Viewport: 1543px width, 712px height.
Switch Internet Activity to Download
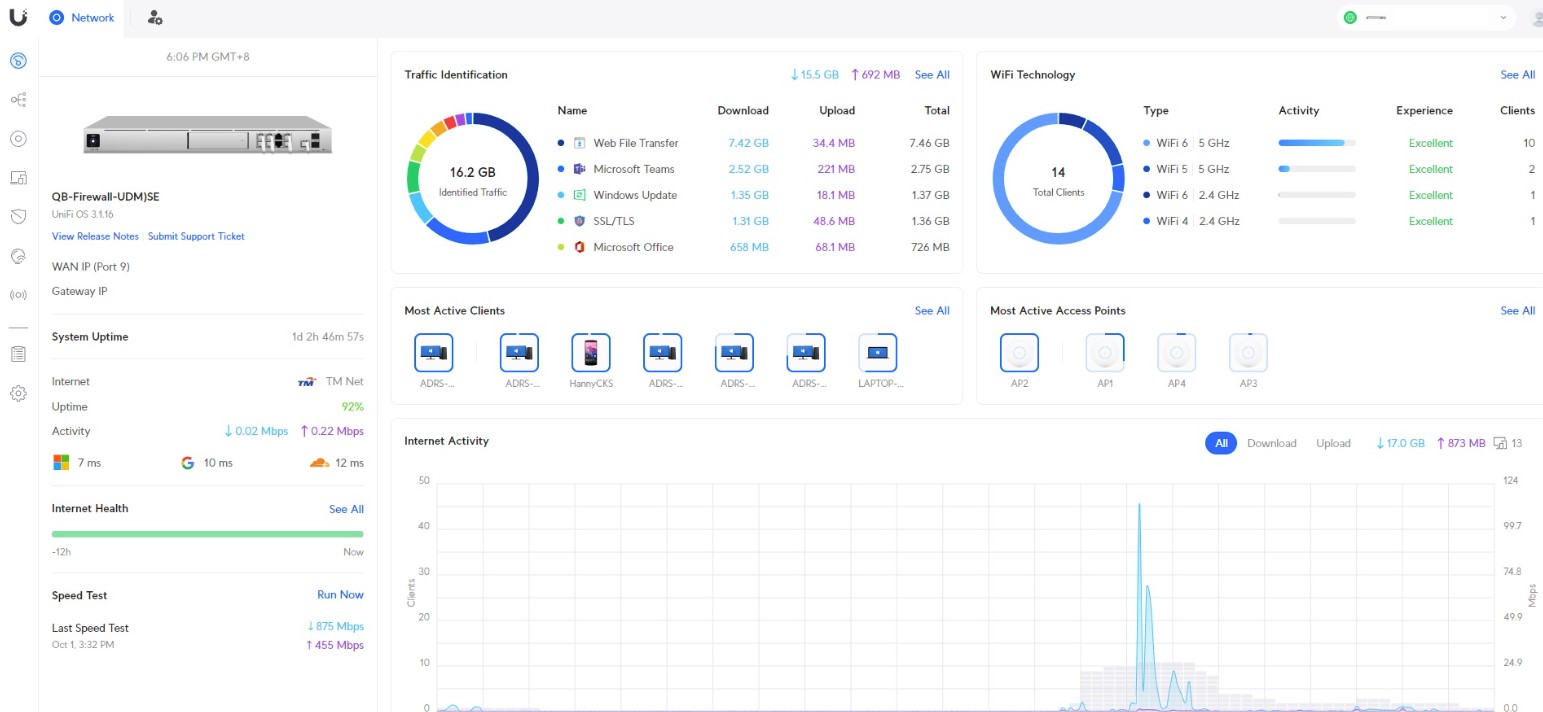point(1271,443)
